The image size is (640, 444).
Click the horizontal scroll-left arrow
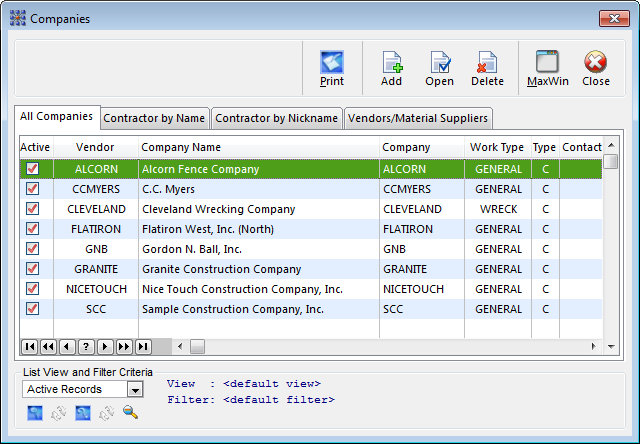(180, 347)
